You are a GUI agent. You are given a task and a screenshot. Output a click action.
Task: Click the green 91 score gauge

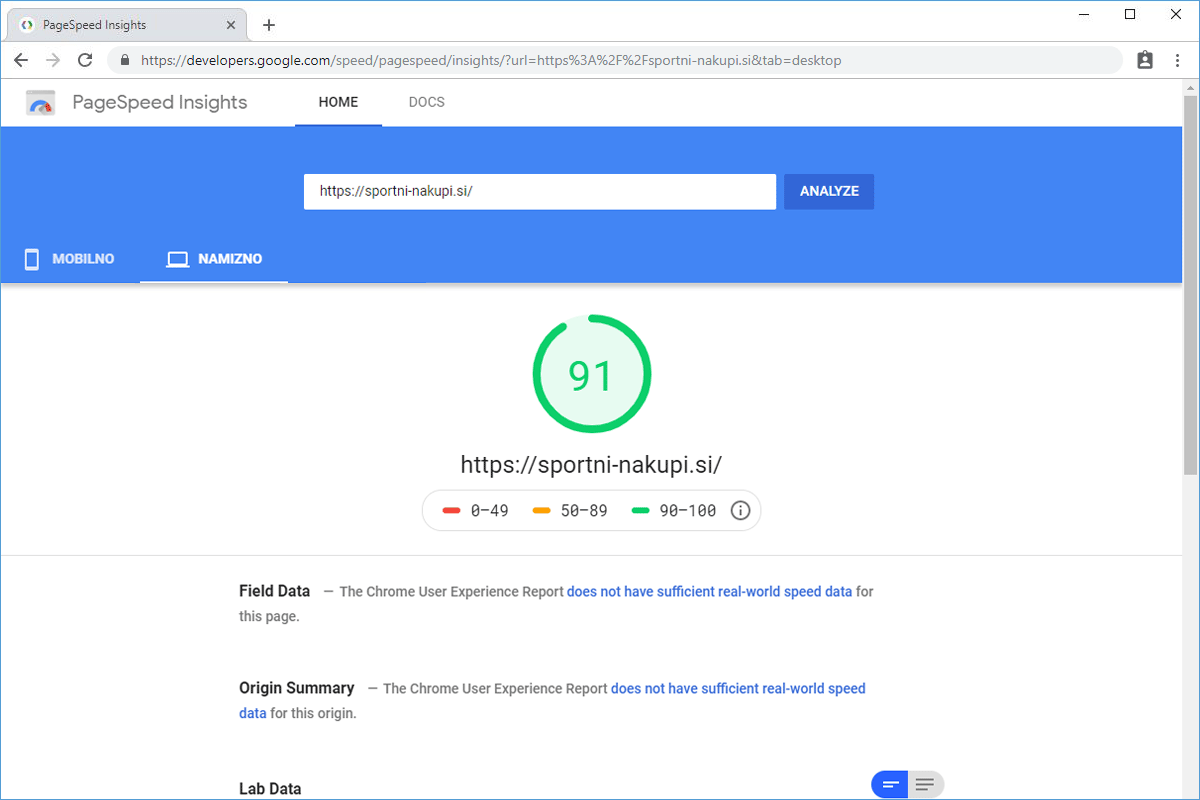(591, 375)
